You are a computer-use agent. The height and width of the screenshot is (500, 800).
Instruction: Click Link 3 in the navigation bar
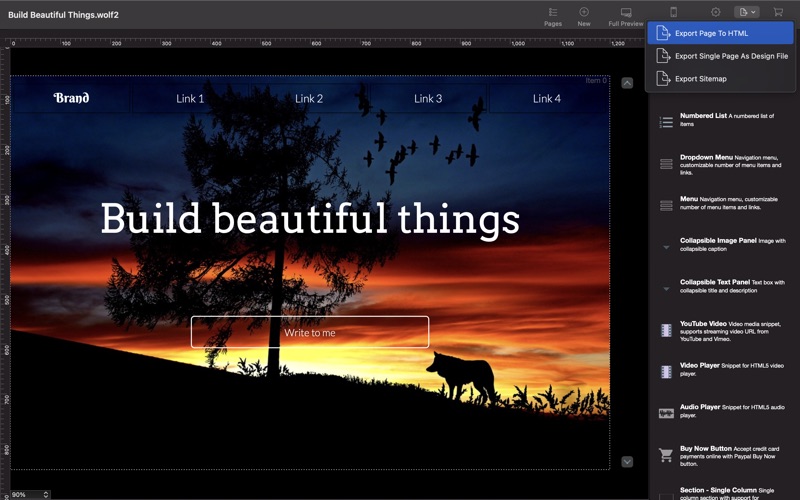(428, 98)
